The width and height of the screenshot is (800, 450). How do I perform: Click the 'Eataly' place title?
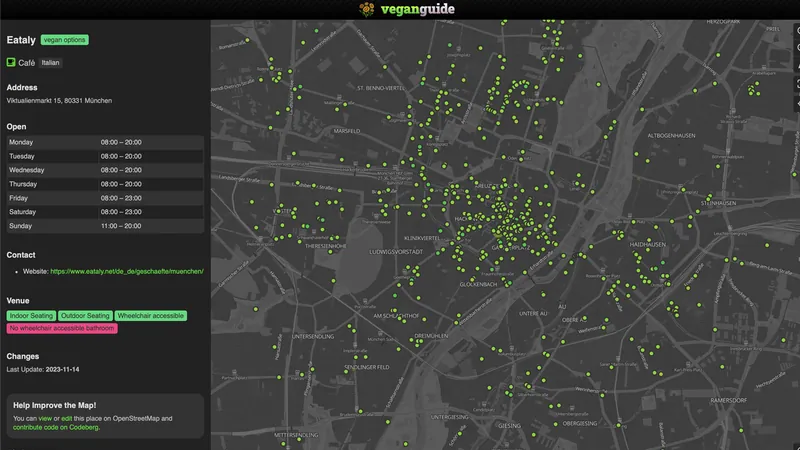point(20,40)
